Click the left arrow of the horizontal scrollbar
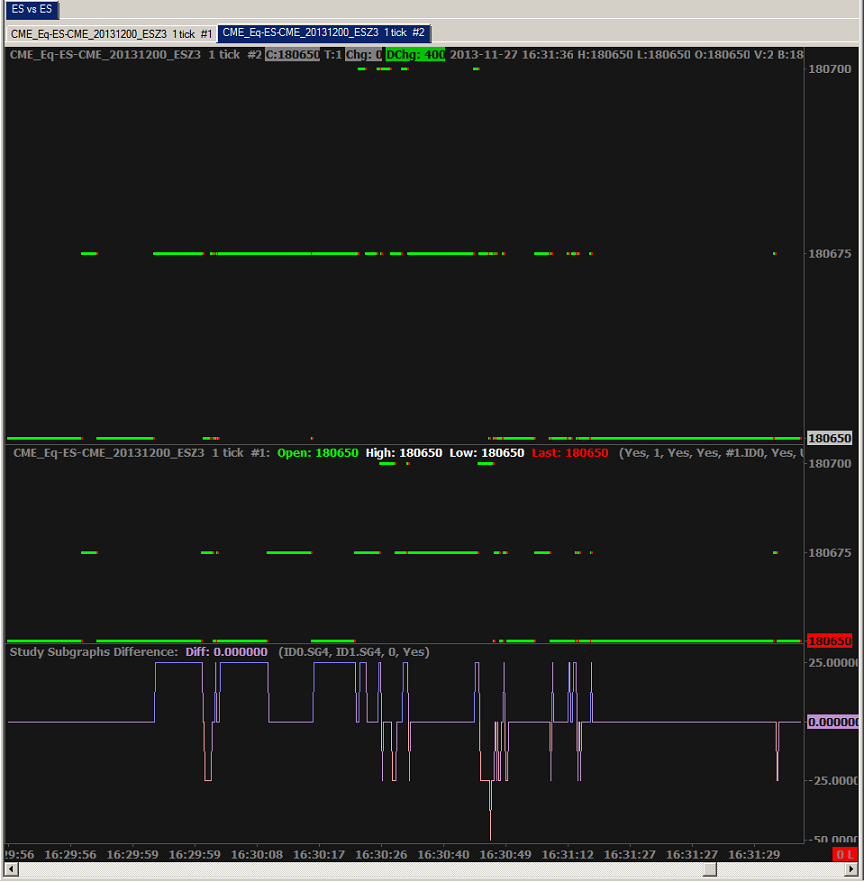The height and width of the screenshot is (882, 864). 10,870
